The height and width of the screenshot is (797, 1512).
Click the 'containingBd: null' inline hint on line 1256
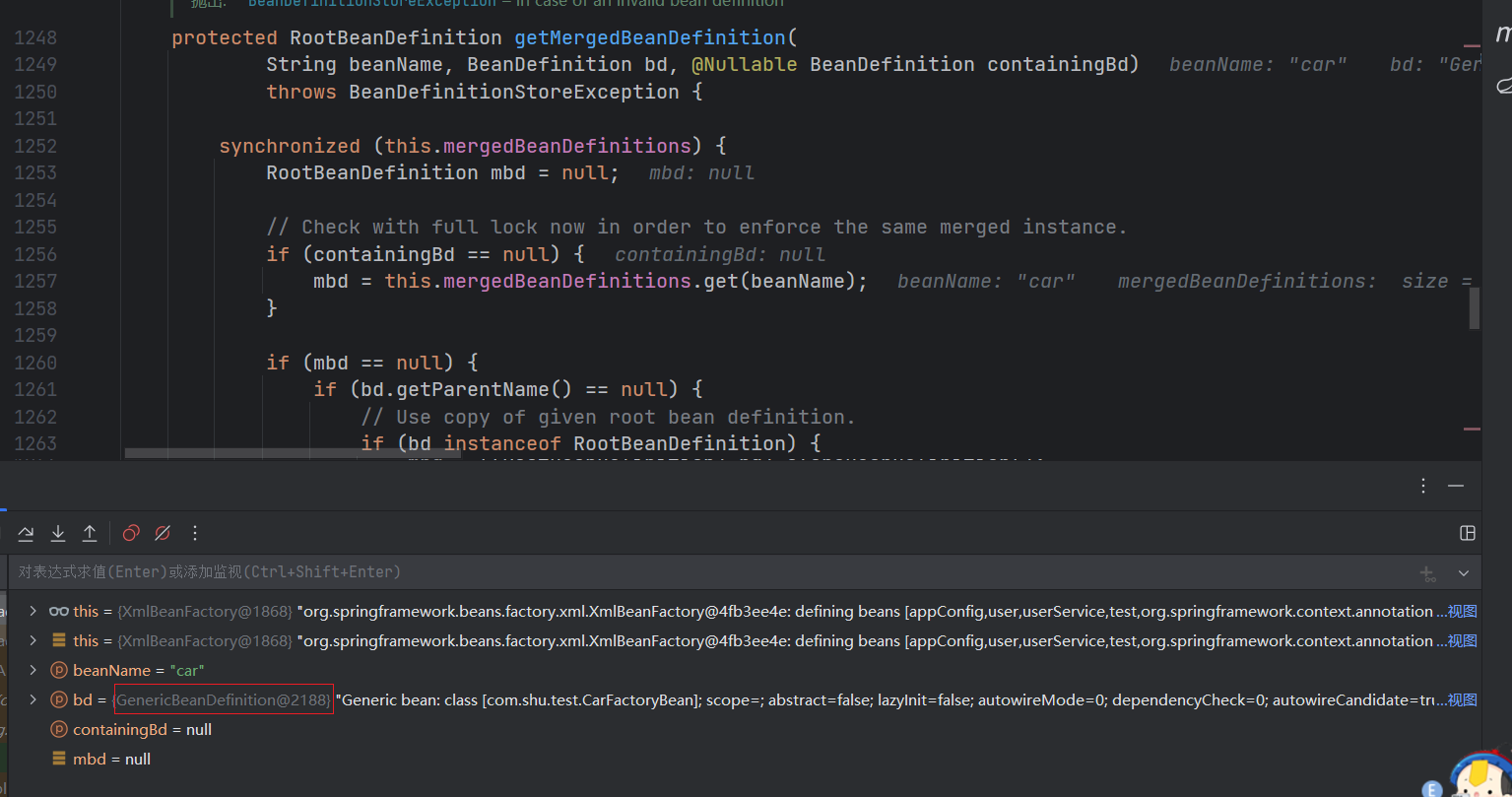click(x=720, y=254)
